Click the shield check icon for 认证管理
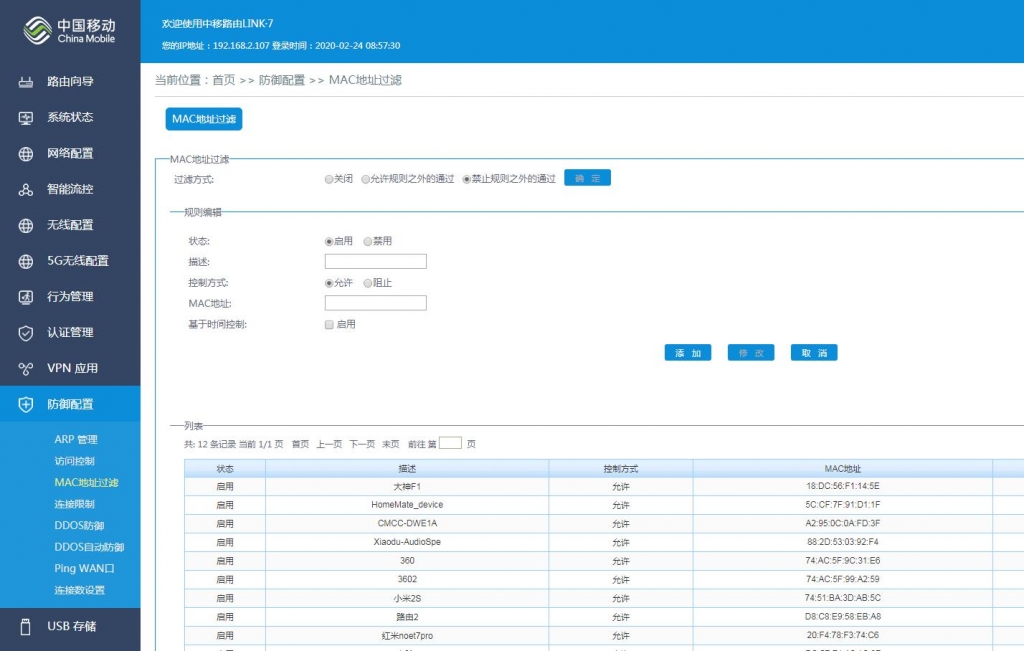 (25, 333)
